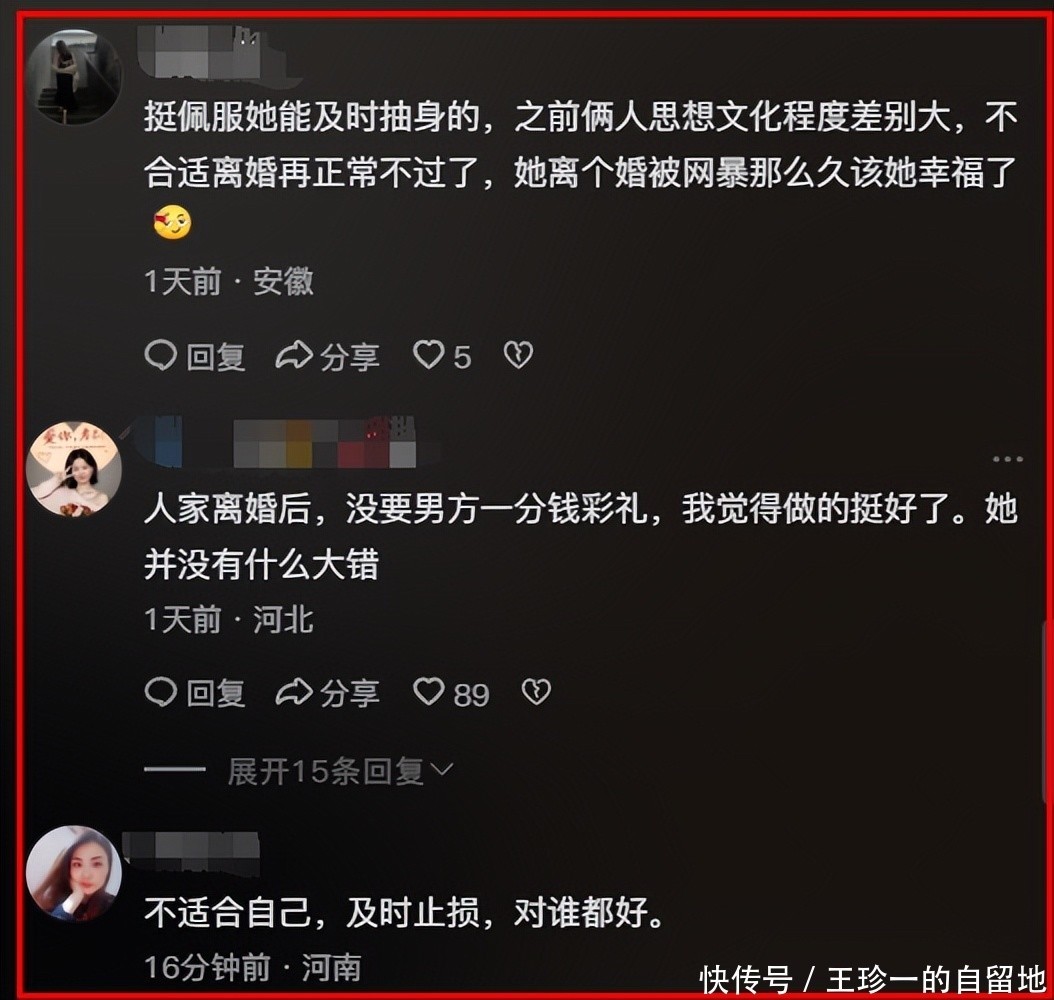
Task: Tap share arrow icon on Anhui comment
Action: (294, 355)
